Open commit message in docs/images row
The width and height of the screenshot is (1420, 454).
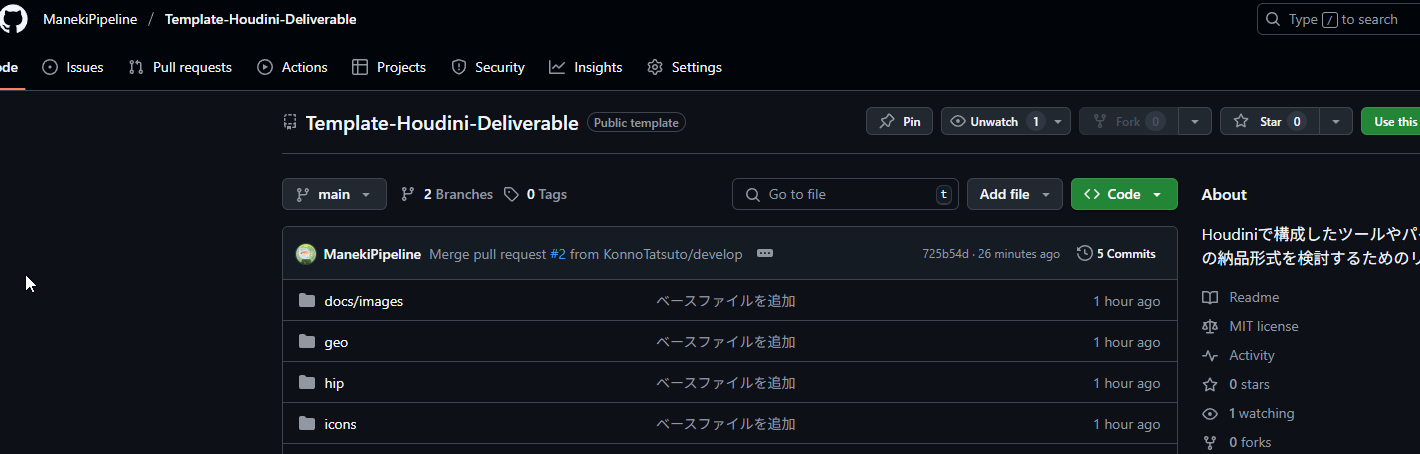(x=726, y=301)
